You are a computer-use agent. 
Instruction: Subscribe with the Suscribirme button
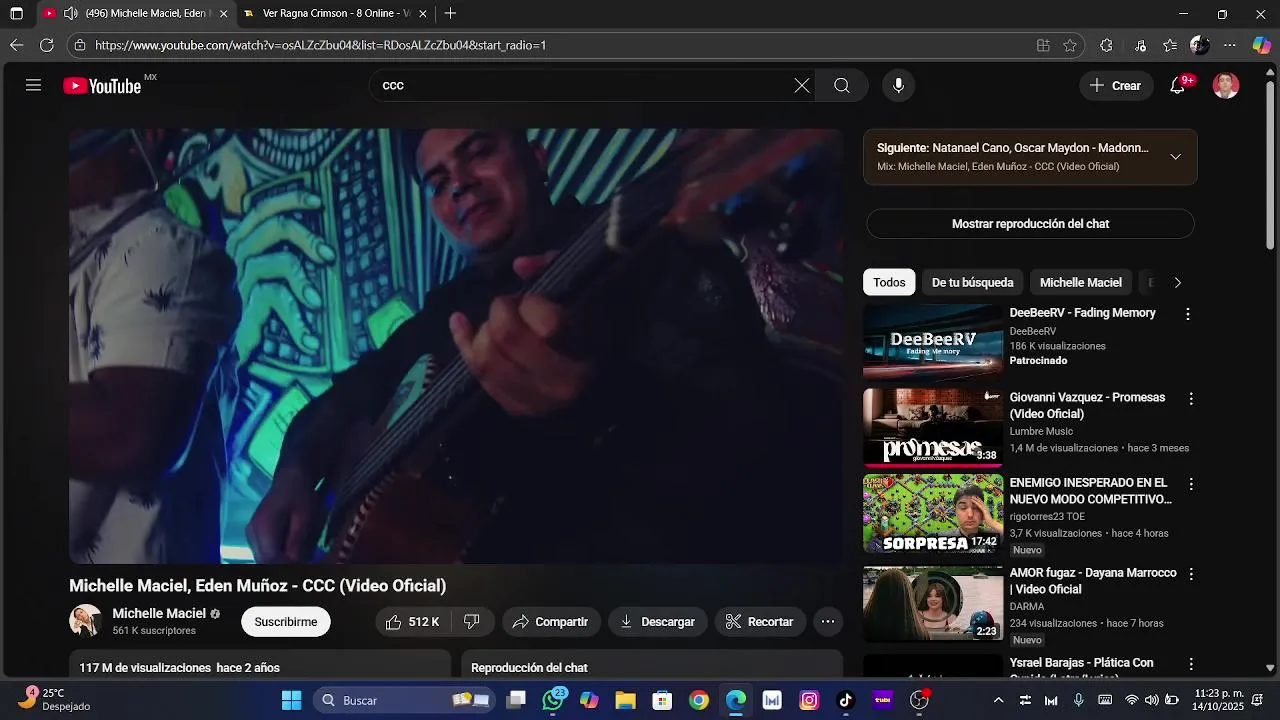point(286,622)
